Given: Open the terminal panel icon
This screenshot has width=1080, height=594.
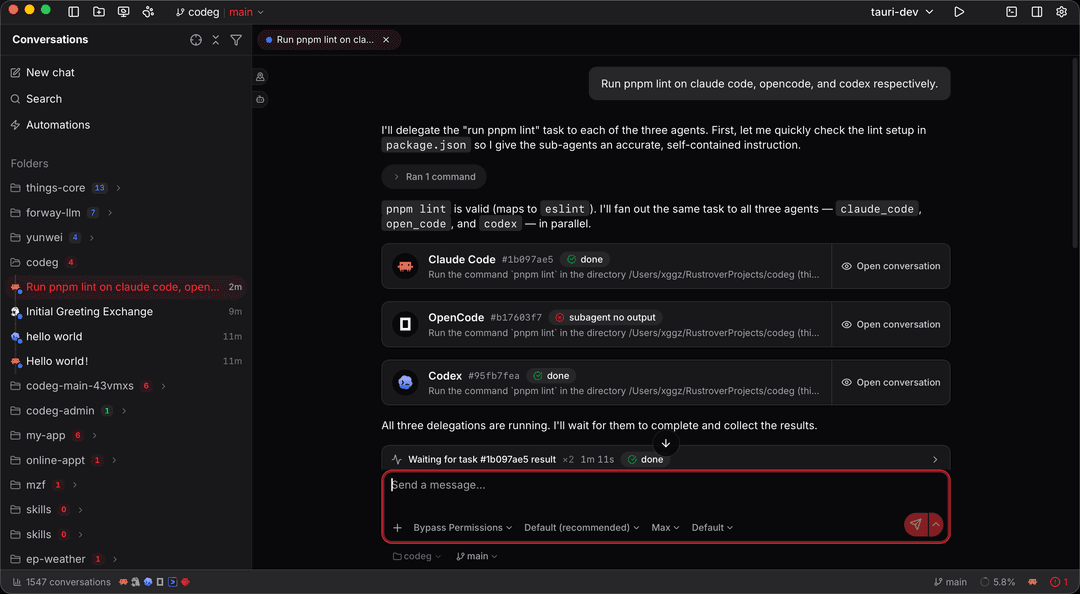Looking at the screenshot, I should pyautogui.click(x=1011, y=12).
